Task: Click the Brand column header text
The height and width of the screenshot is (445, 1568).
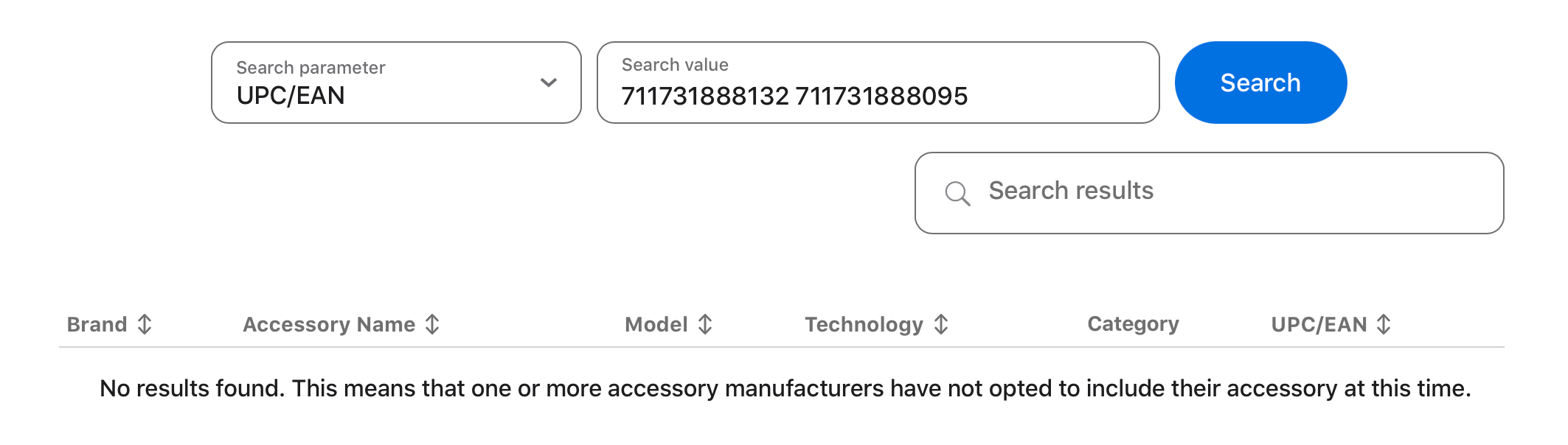Action: [x=97, y=324]
